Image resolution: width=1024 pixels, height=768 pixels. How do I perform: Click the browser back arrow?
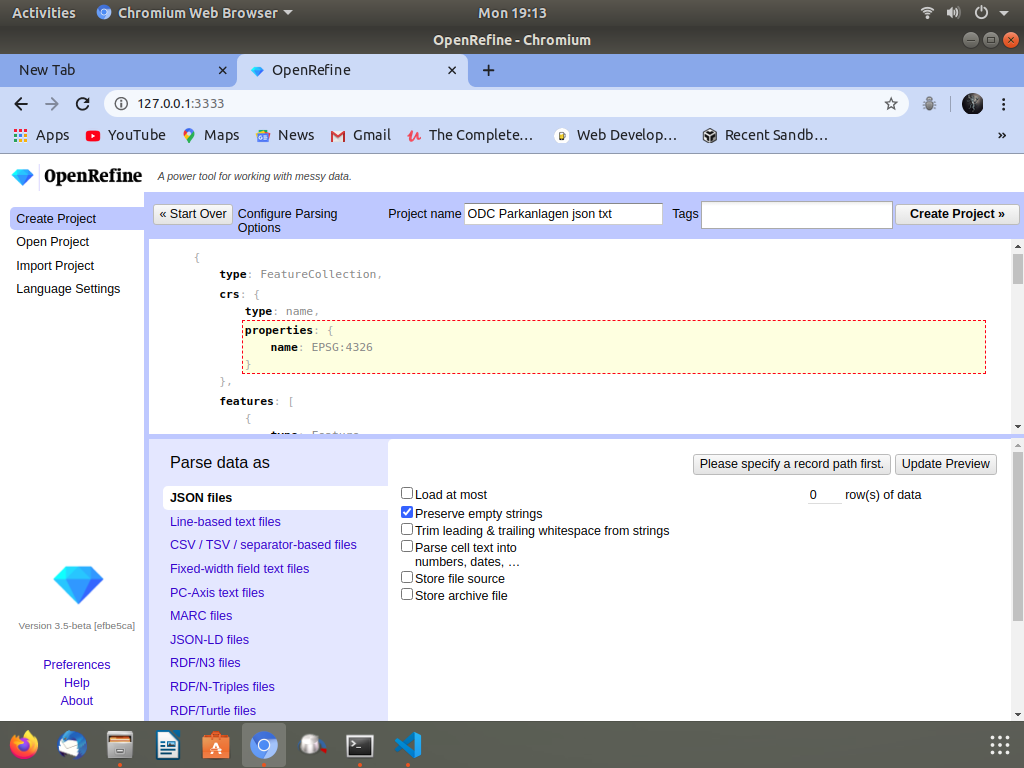tap(21, 104)
